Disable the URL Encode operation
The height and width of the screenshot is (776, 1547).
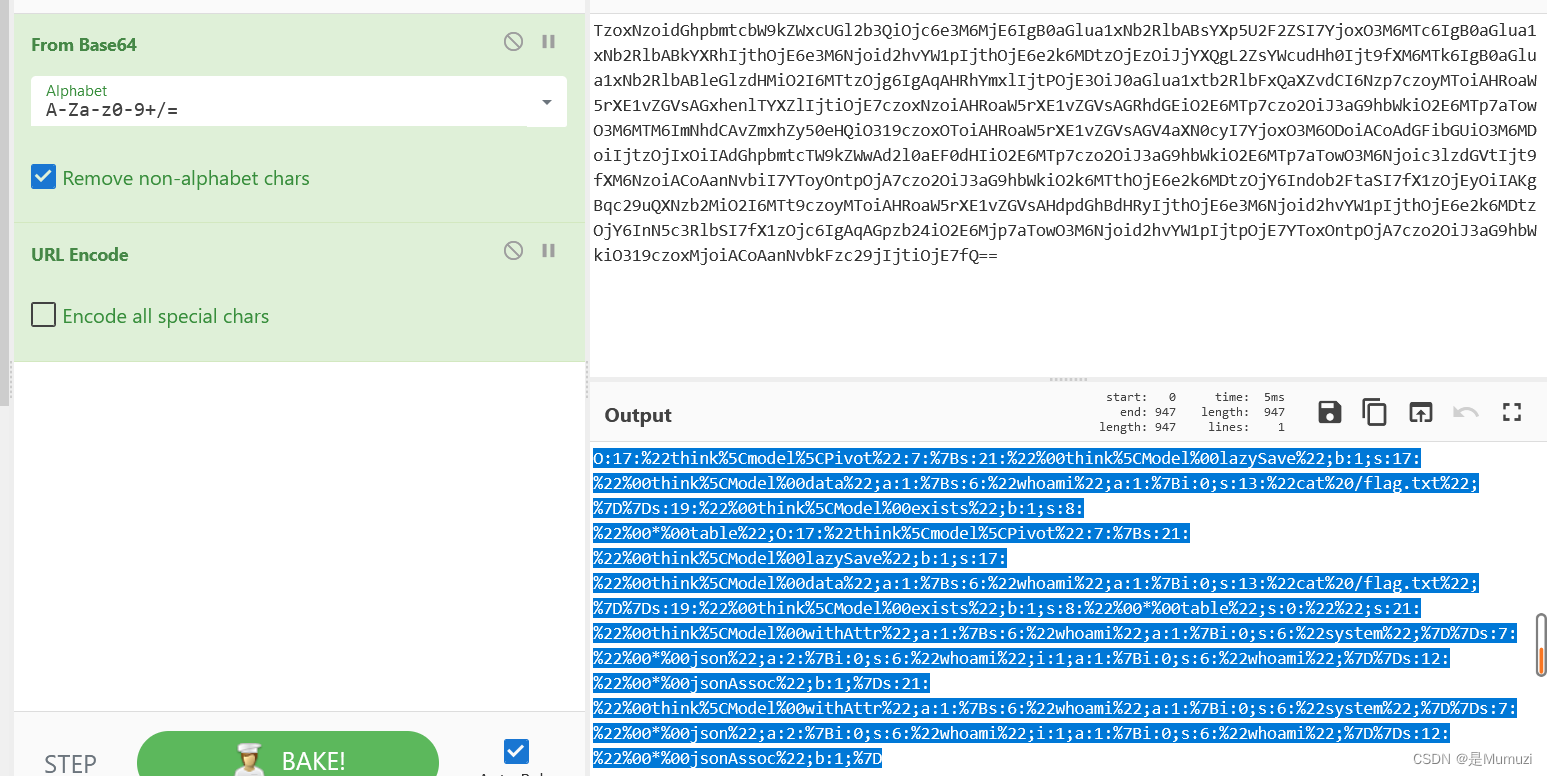(513, 251)
